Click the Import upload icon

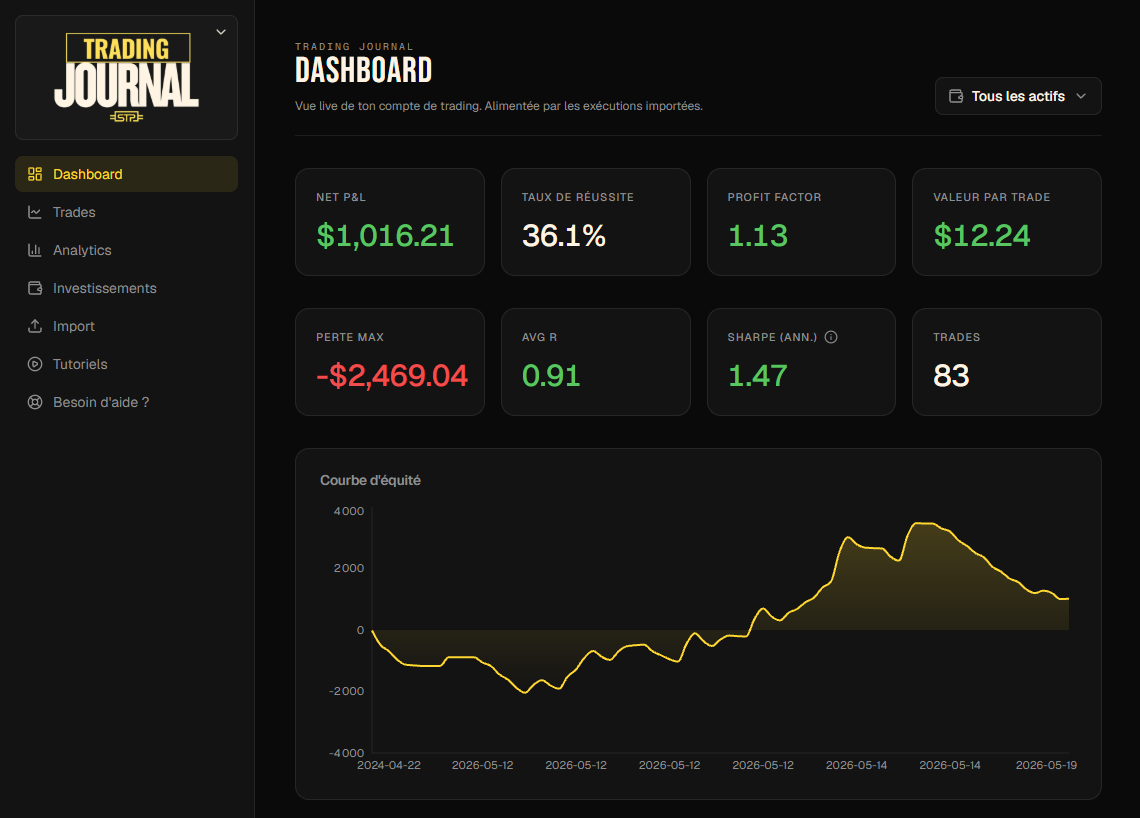[35, 326]
